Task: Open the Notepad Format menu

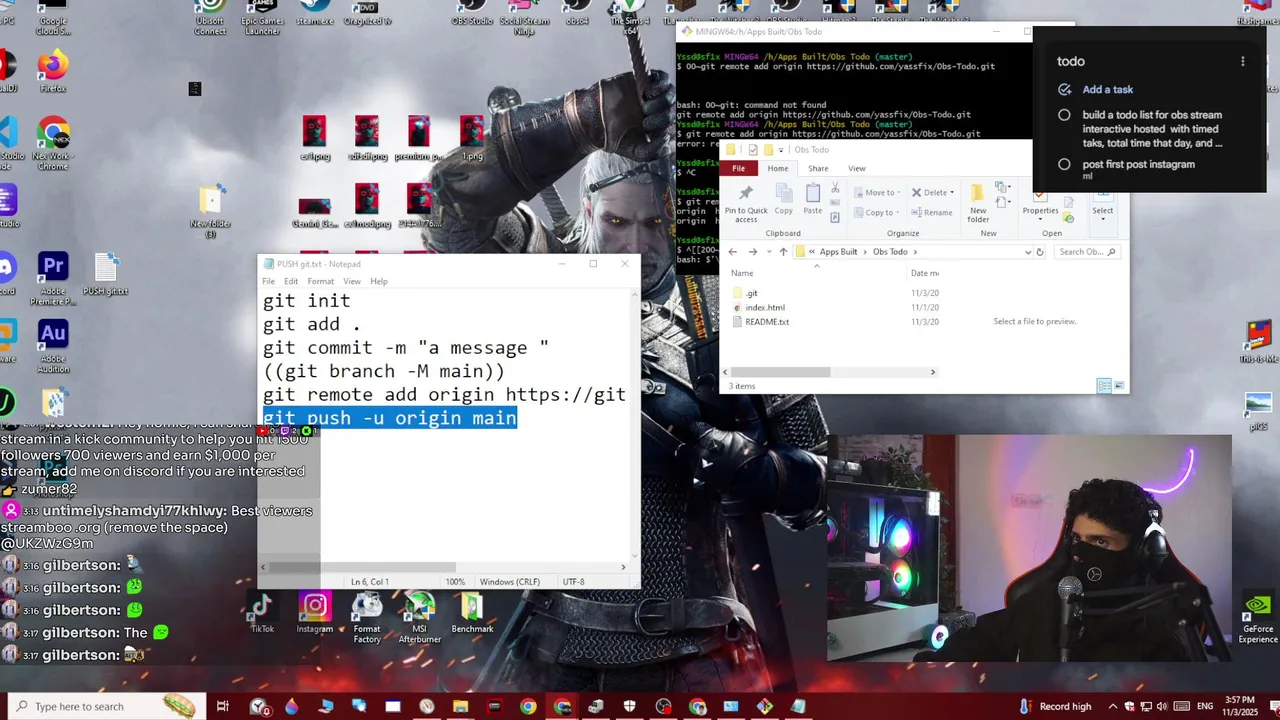Action: pos(321,281)
